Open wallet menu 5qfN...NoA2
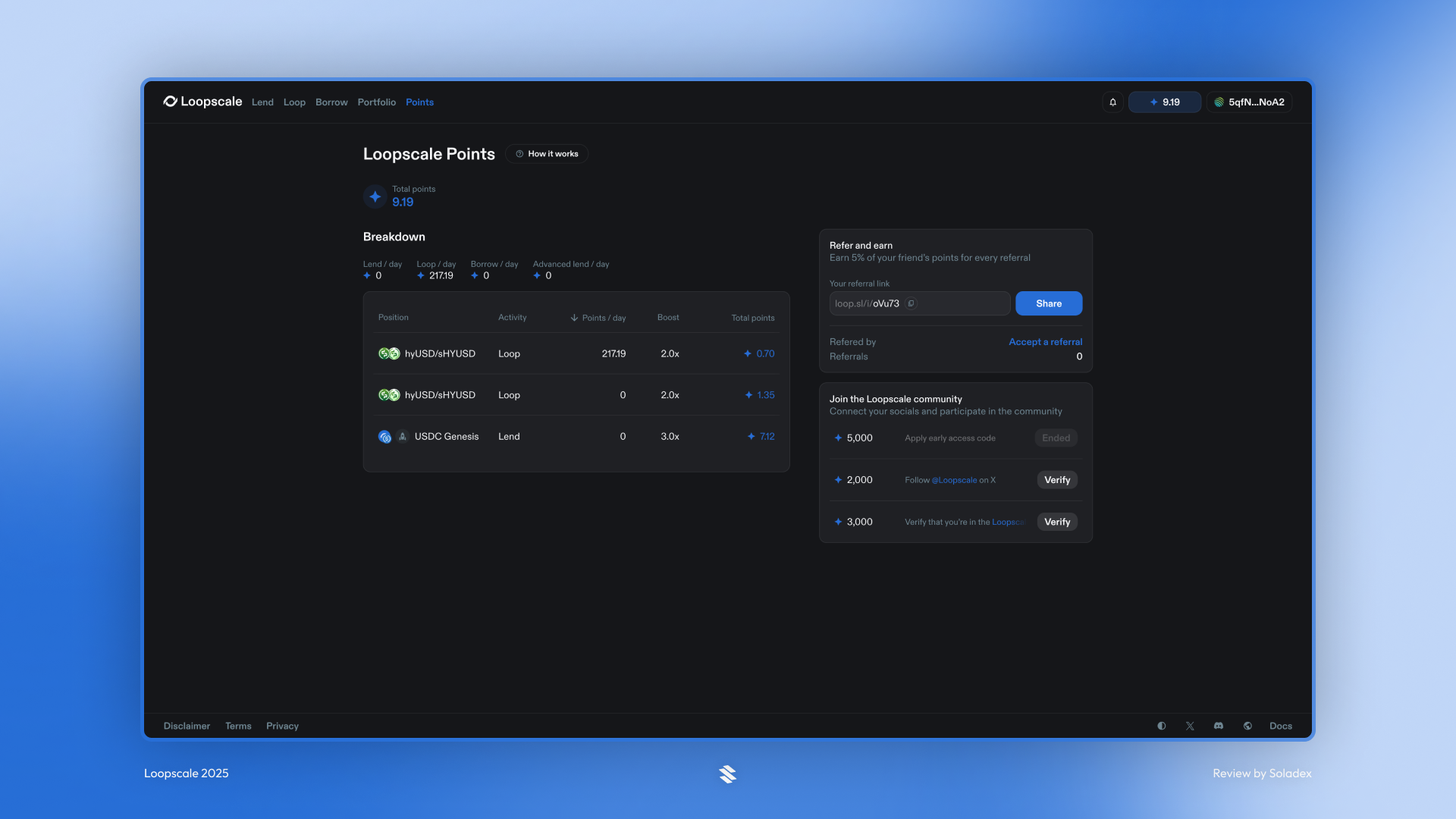1456x819 pixels. point(1249,102)
